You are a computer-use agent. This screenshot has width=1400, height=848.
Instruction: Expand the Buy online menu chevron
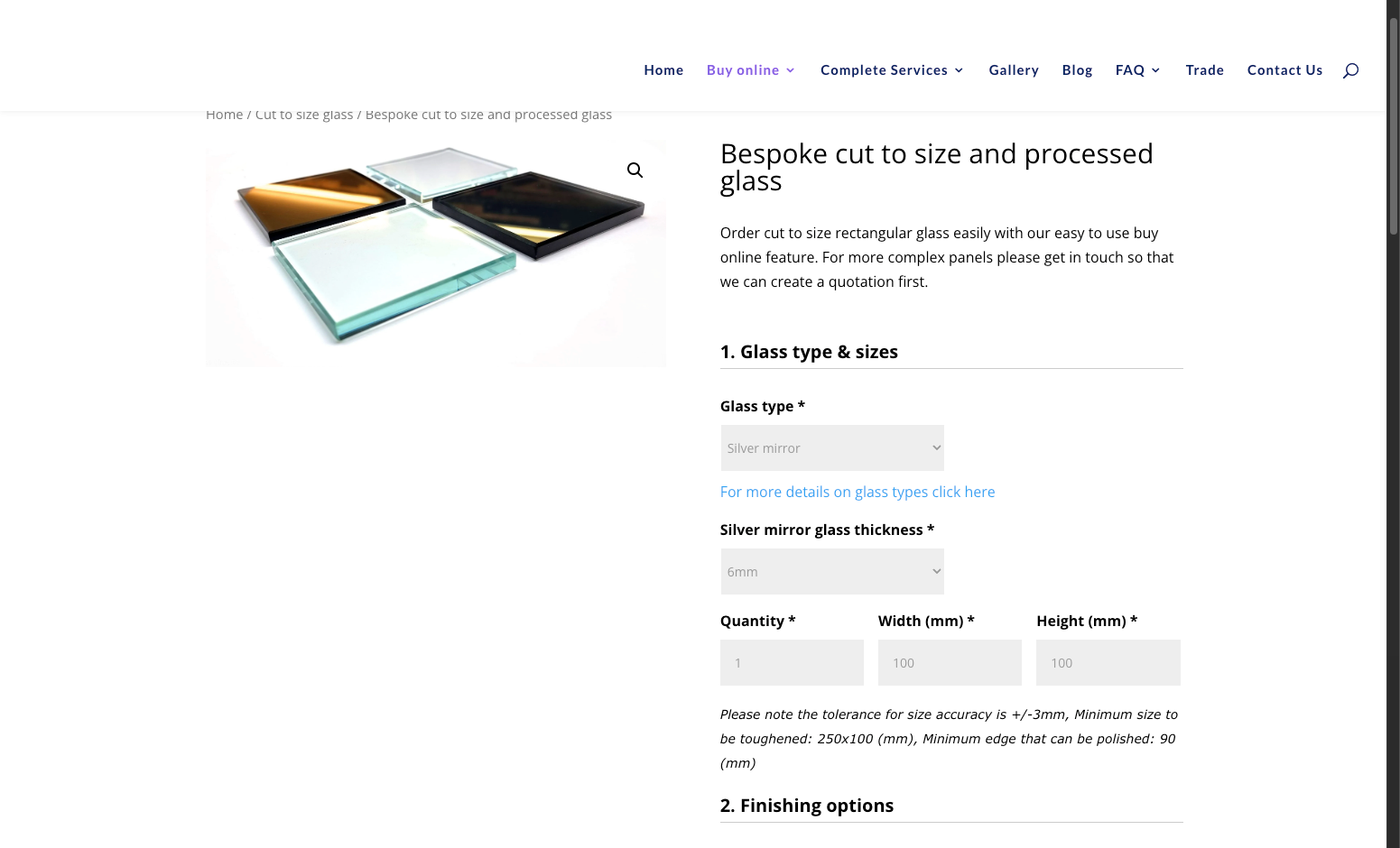pos(790,70)
